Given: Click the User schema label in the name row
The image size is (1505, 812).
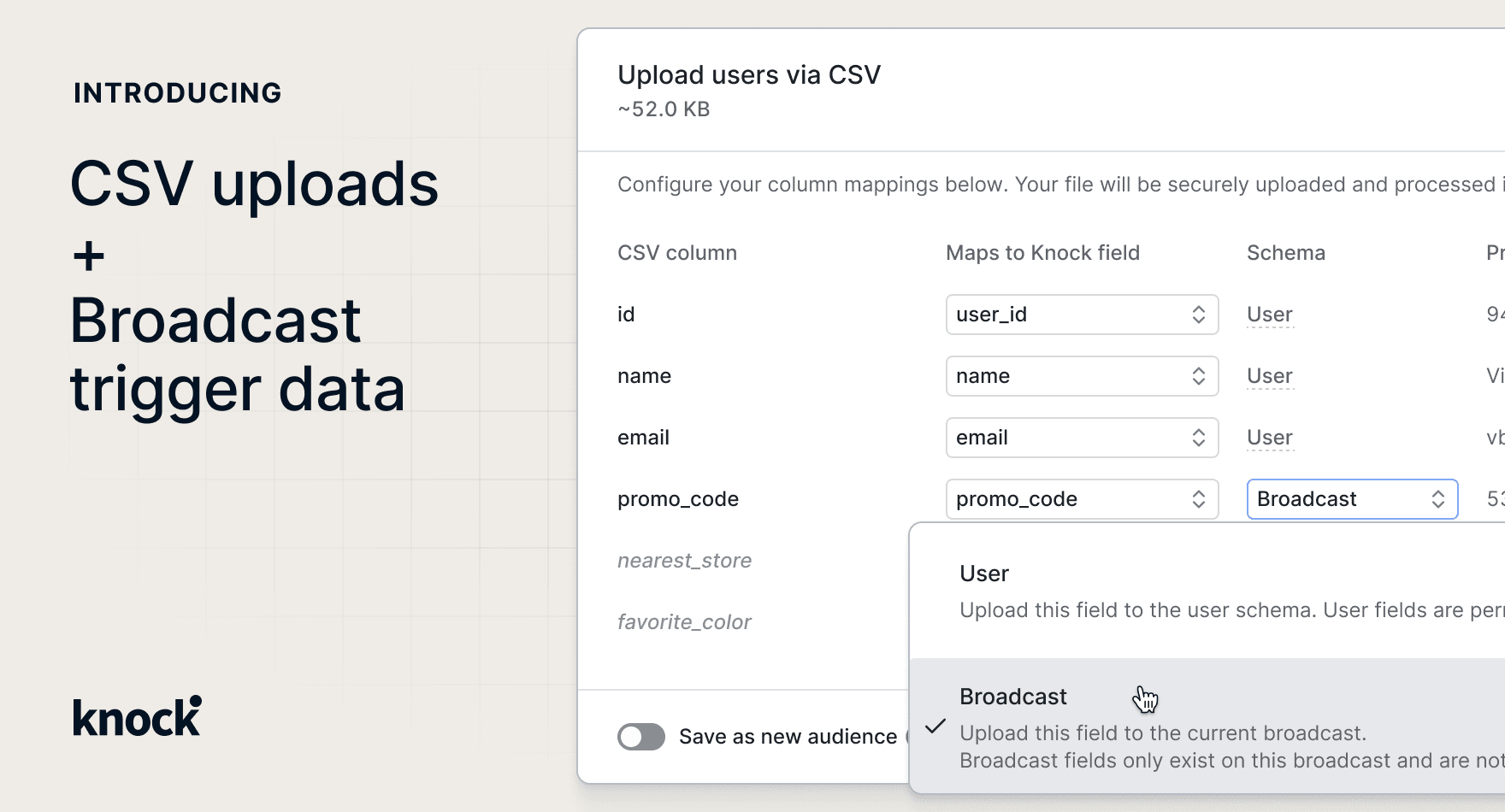Looking at the screenshot, I should [x=1270, y=376].
